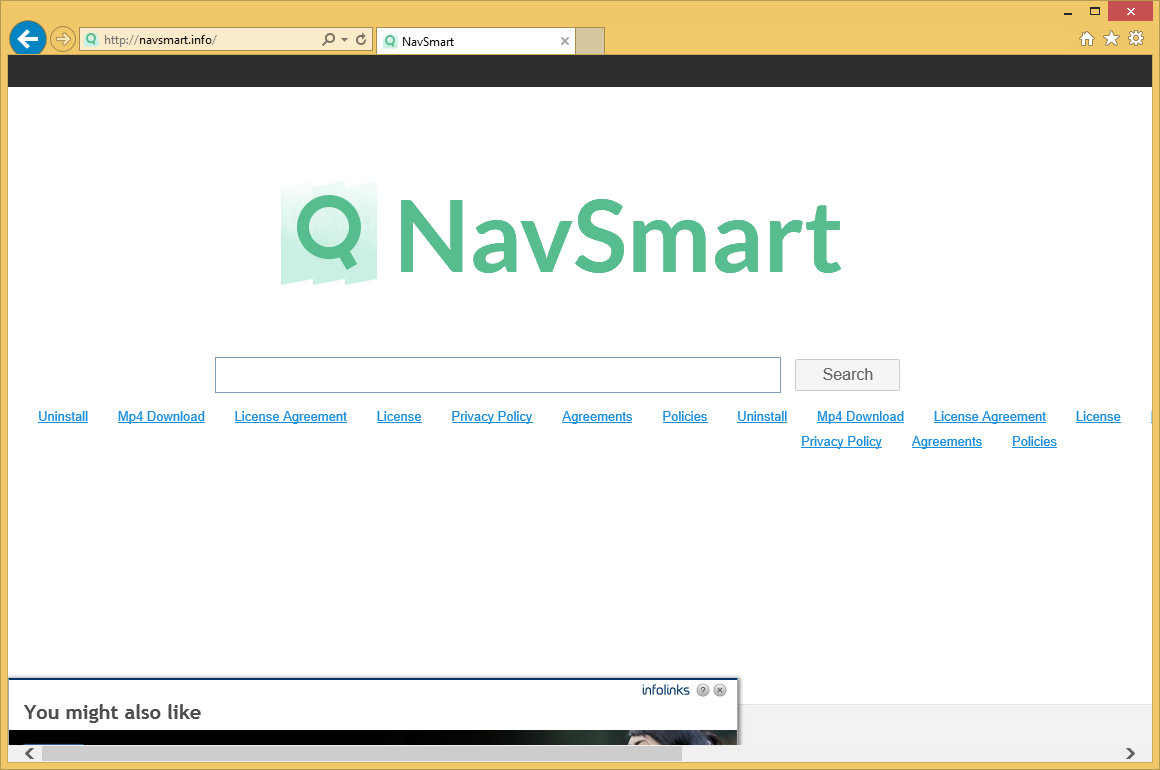The width and height of the screenshot is (1160, 770).
Task: View the Privacy Policy page
Action: (491, 416)
